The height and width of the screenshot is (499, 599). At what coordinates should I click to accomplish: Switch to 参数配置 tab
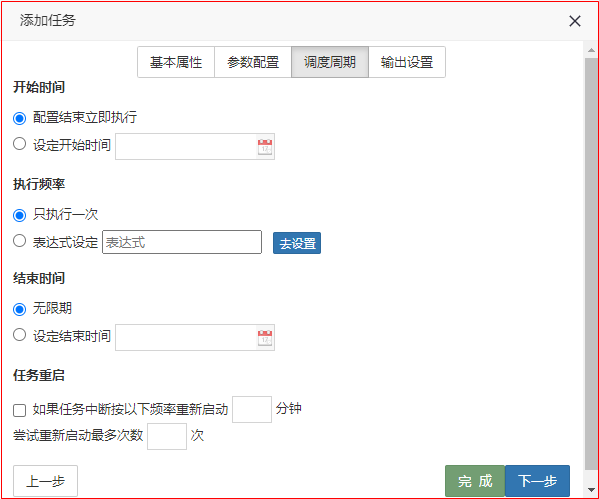pos(253,62)
